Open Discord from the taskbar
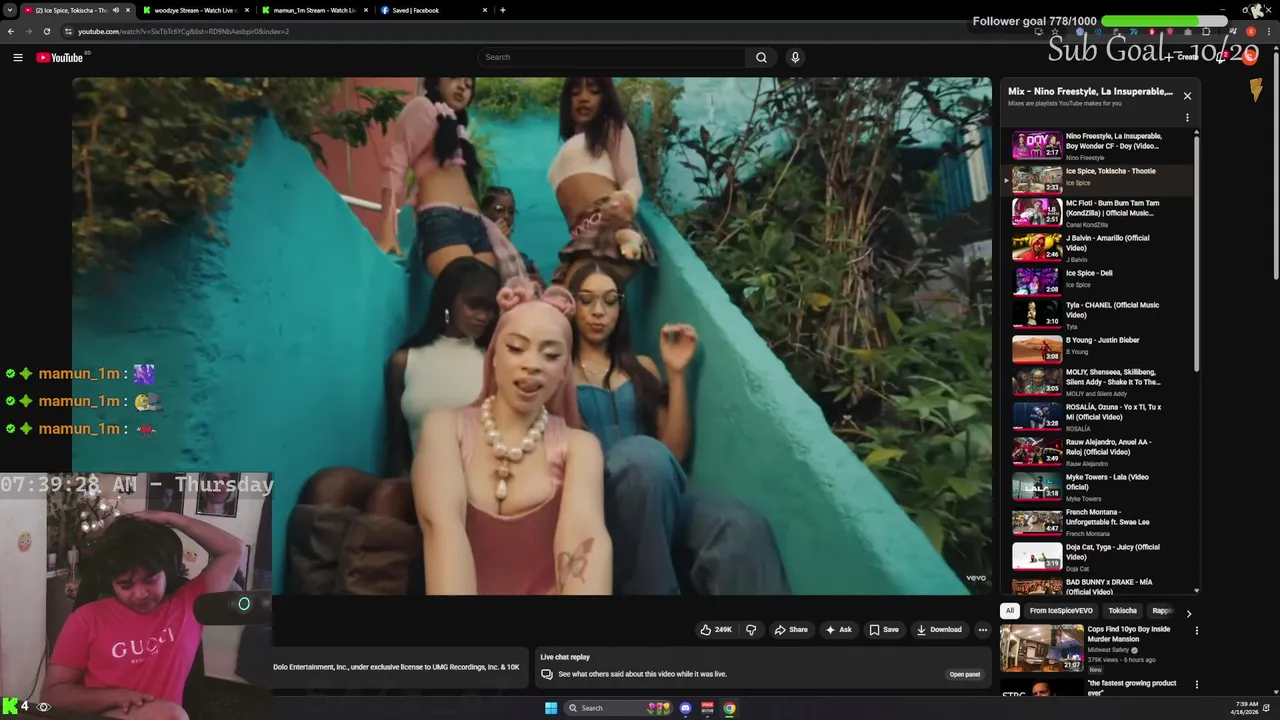This screenshot has width=1280, height=720. pyautogui.click(x=685, y=708)
